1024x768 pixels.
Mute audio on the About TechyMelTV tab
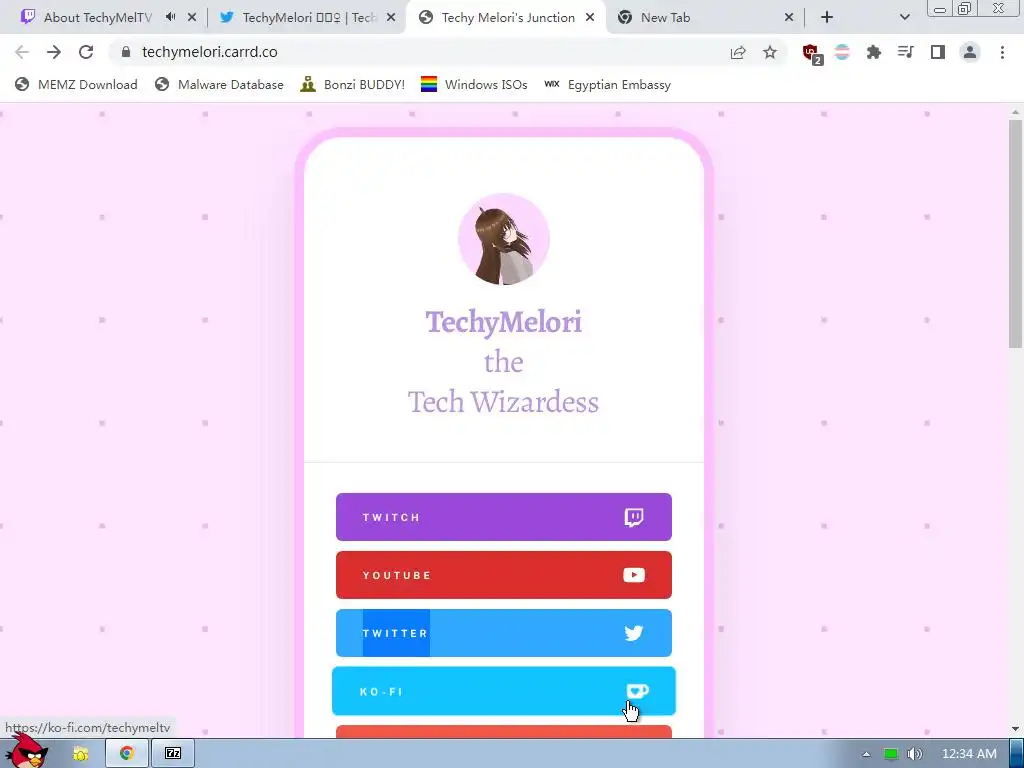170,17
